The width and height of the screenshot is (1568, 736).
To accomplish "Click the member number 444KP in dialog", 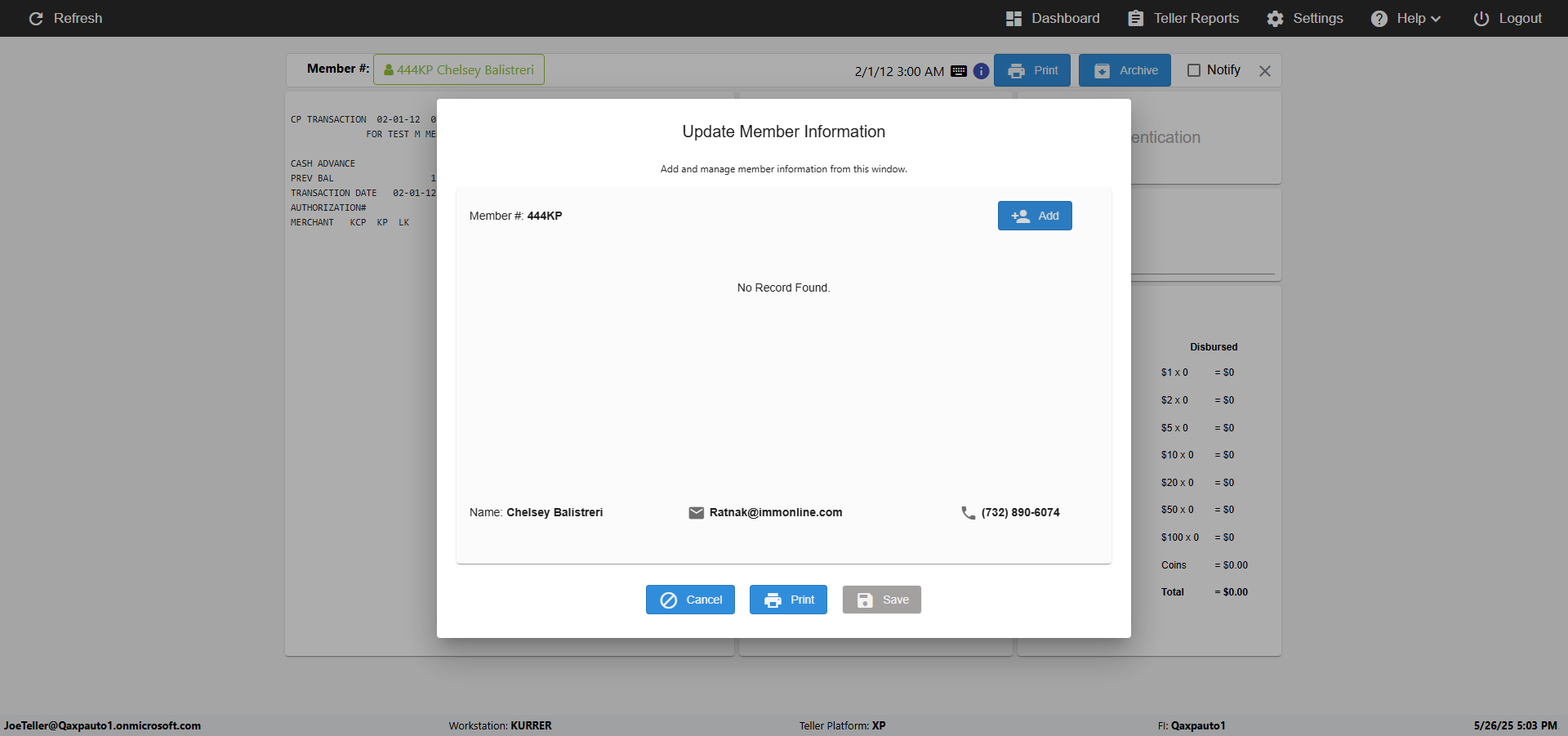I will point(545,216).
